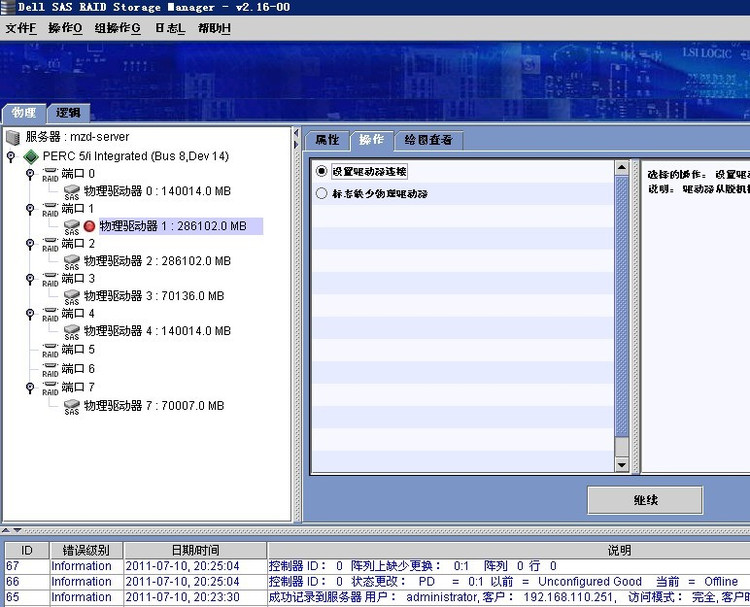
Task: Open the 绘图查看 tab
Action: tap(428, 140)
